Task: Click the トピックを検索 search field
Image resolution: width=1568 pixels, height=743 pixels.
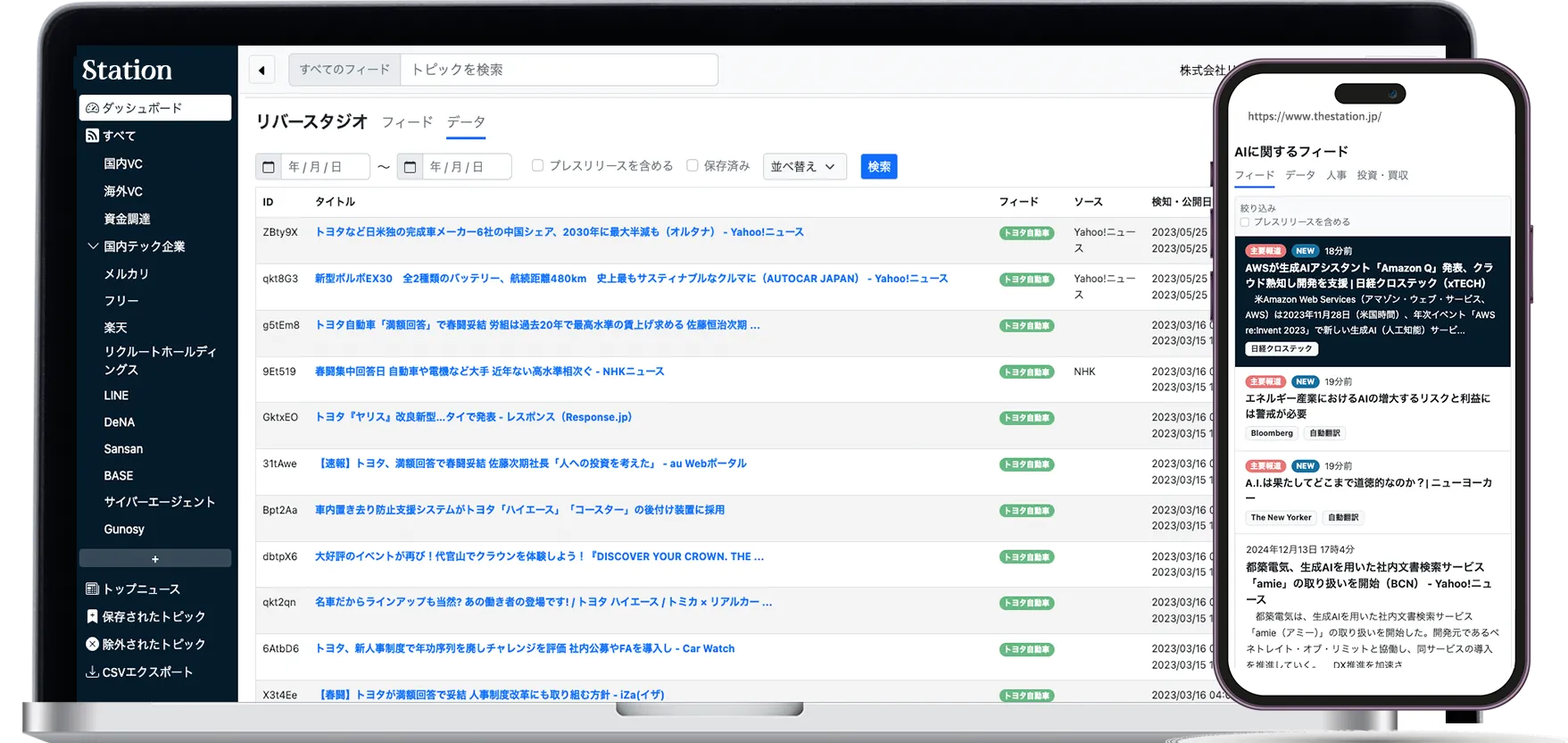Action: point(560,70)
